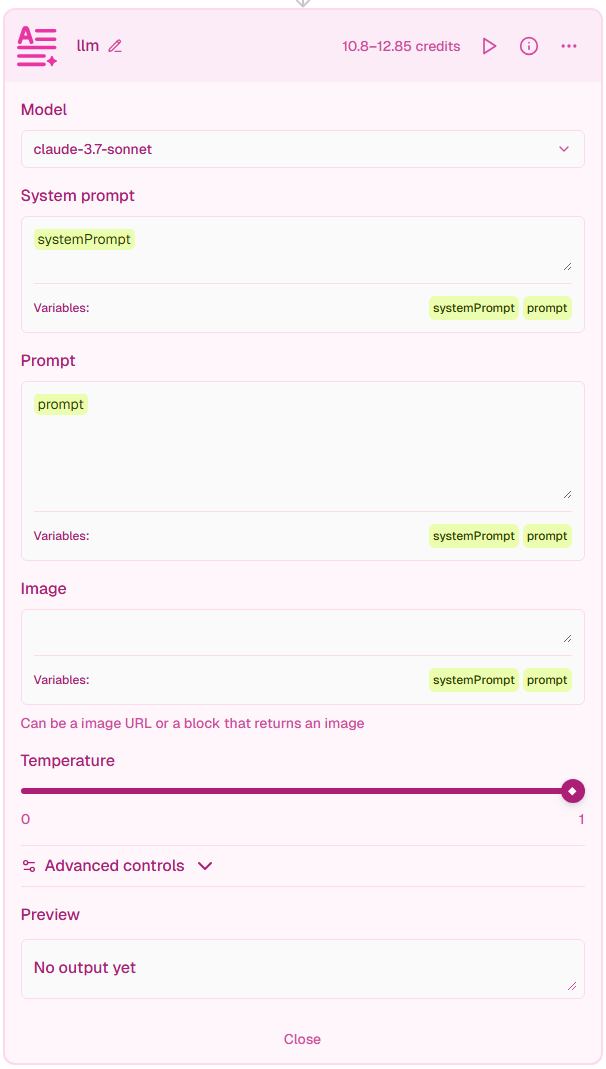
Task: Insert systemPrompt variable under Image field
Action: 474,680
